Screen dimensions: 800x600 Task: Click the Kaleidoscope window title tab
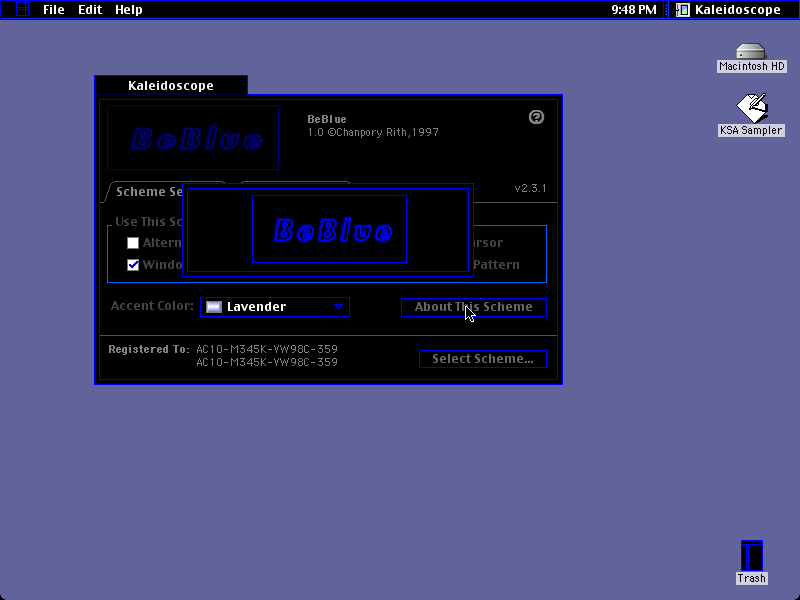171,85
